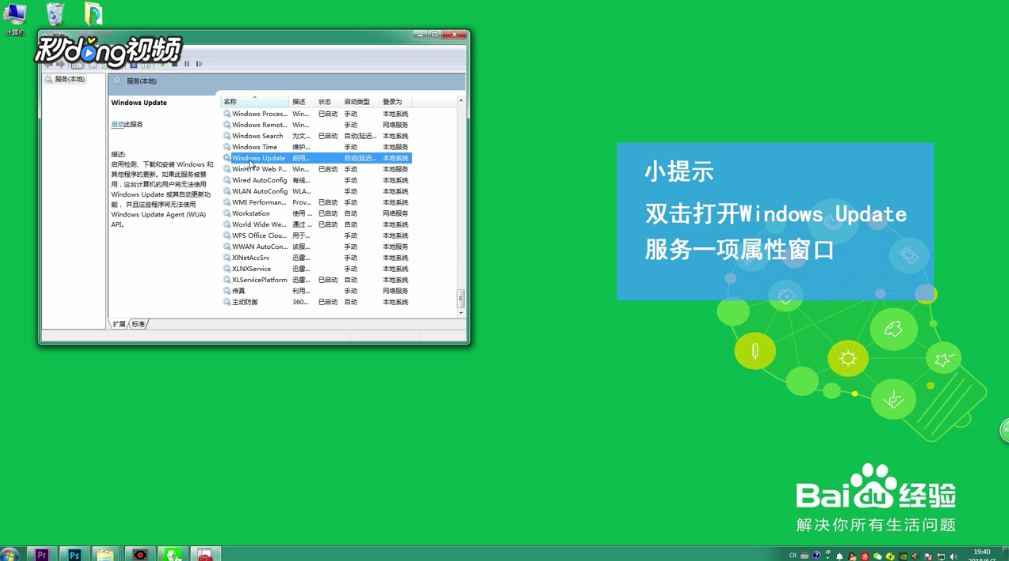
Task: Sort by the 状态 column header
Action: (328, 102)
